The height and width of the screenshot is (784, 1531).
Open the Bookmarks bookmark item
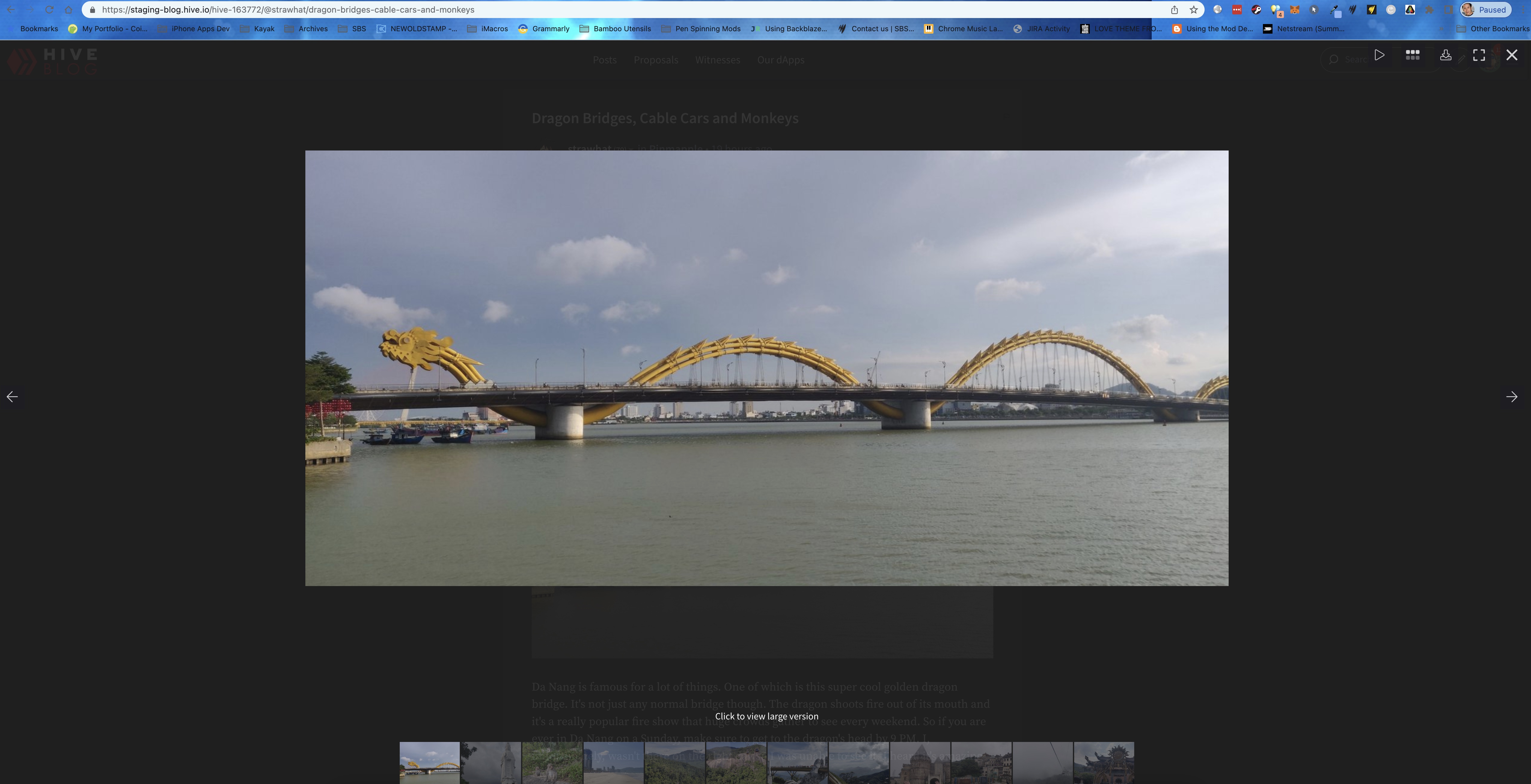click(x=33, y=29)
